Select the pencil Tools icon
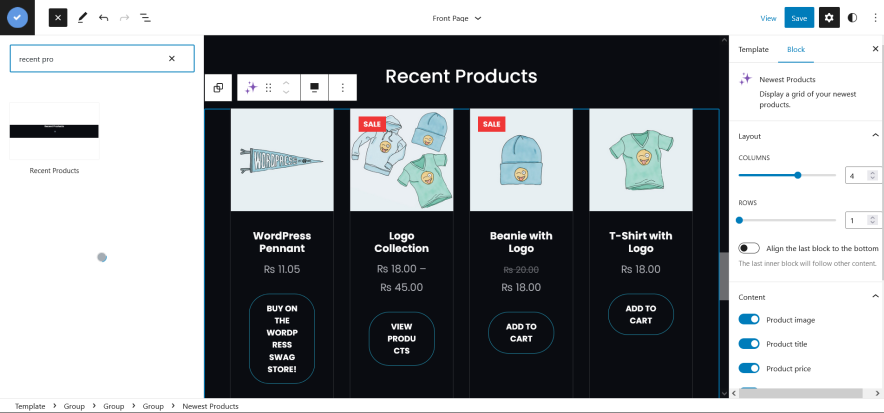 [82, 18]
